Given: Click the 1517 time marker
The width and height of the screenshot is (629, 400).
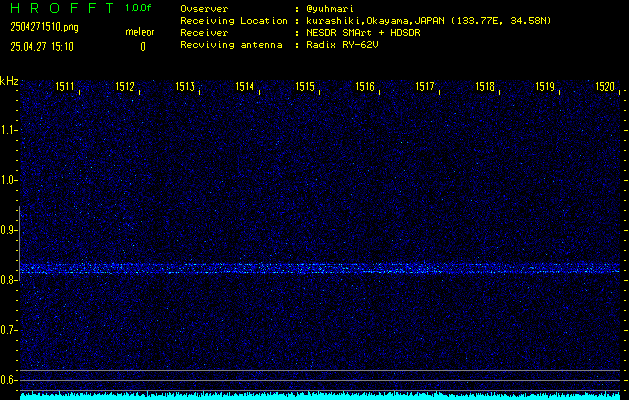Looking at the screenshot, I should point(425,87).
